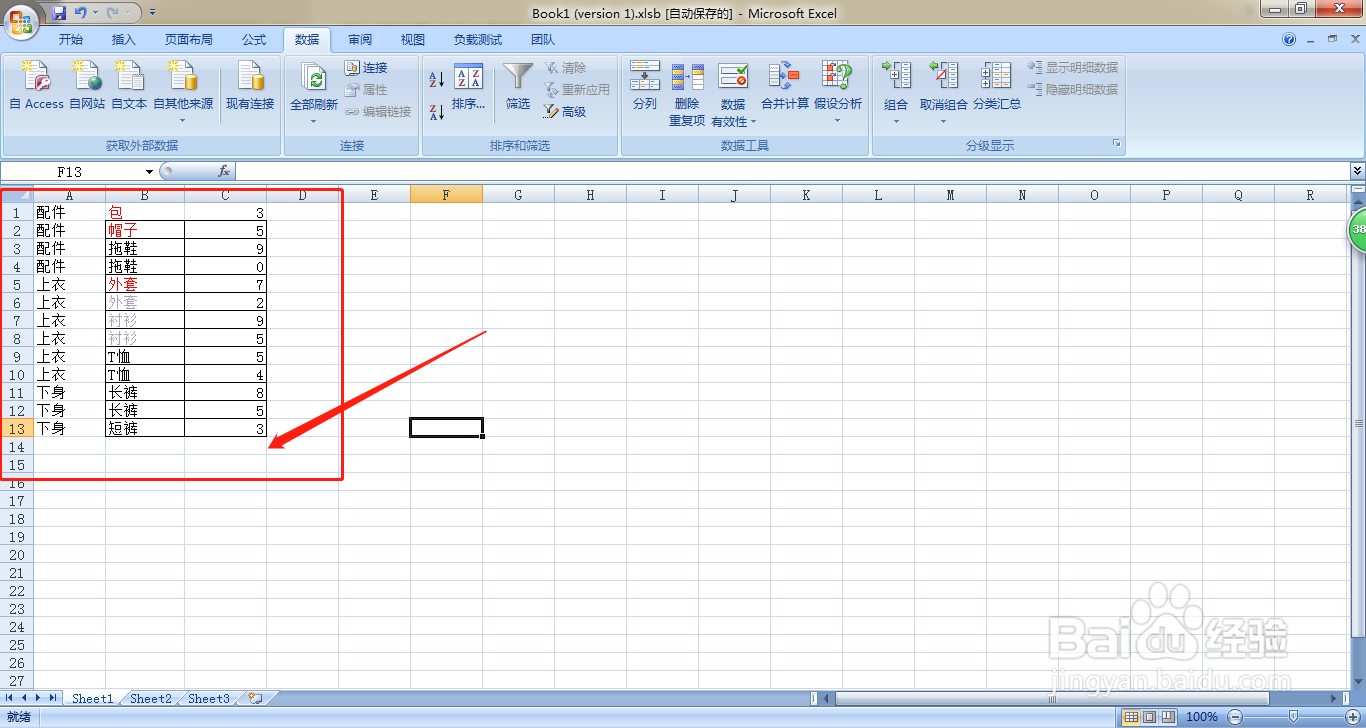This screenshot has width=1366, height=728.
Task: Select cell B2 containing 帽子
Action: 145,230
